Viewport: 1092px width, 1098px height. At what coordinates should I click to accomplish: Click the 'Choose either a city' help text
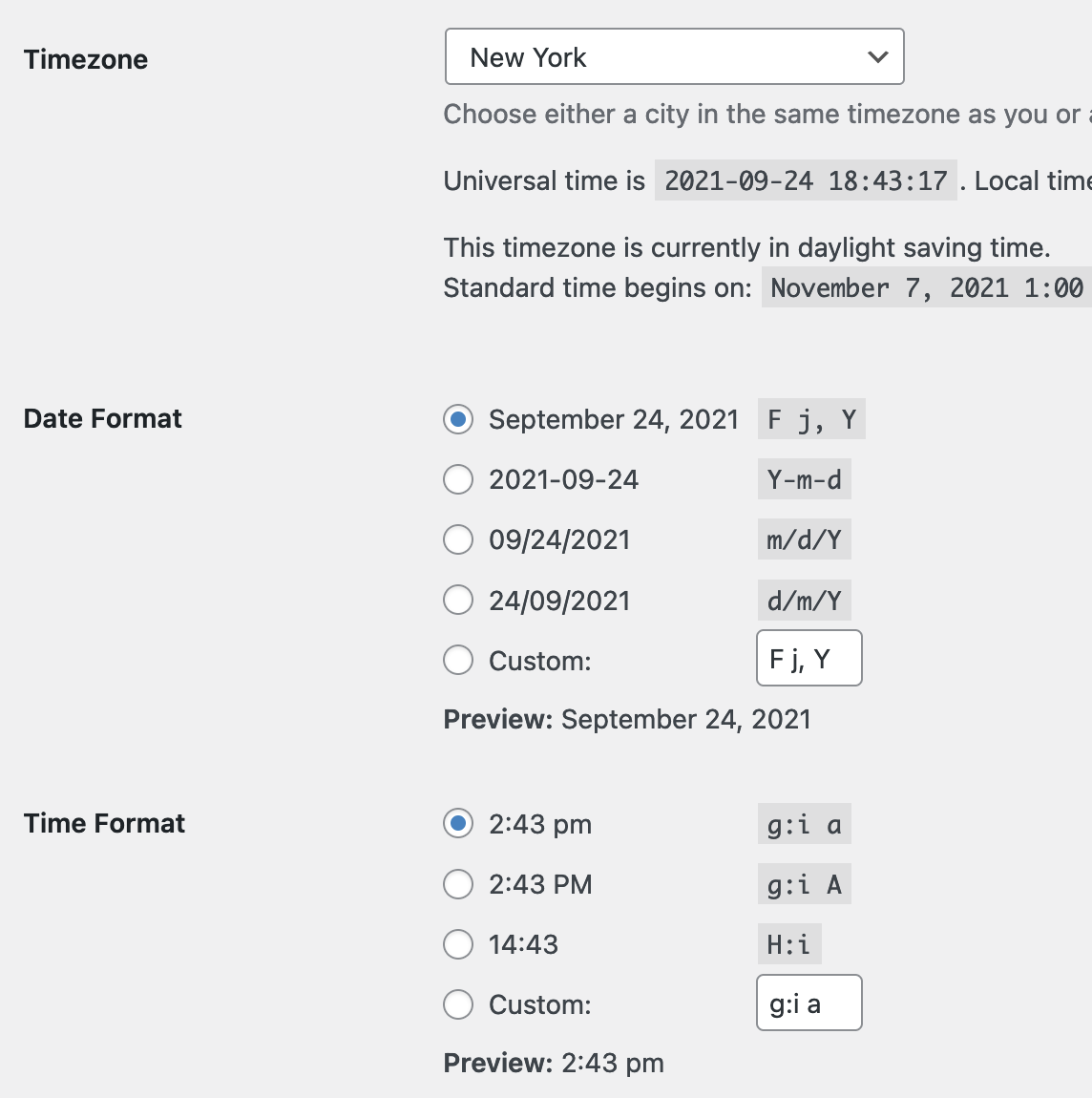click(767, 115)
